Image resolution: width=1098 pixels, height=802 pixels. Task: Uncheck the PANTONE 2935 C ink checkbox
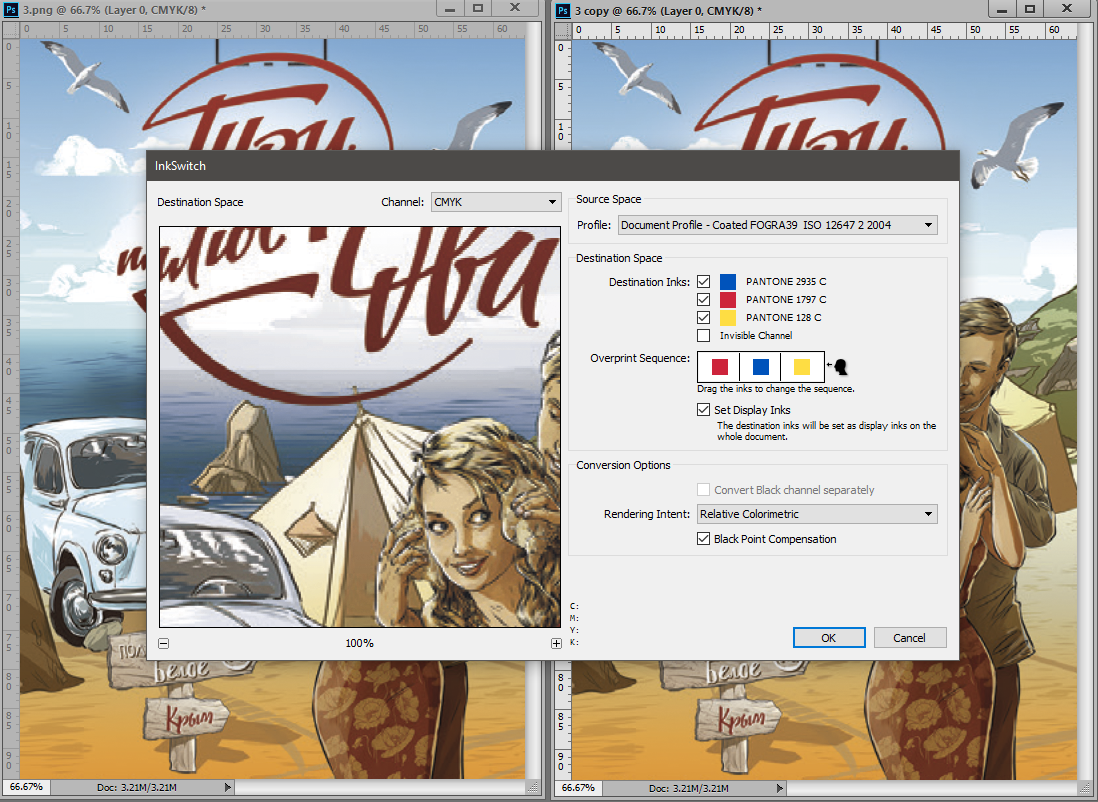[704, 282]
